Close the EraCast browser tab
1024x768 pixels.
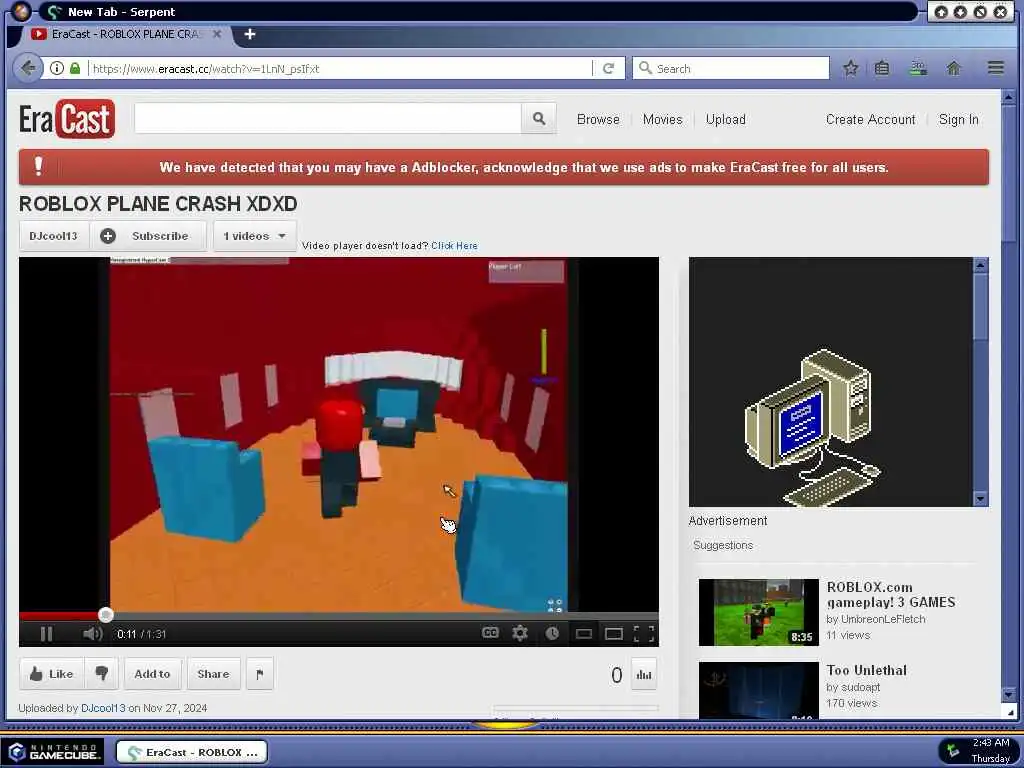217,34
